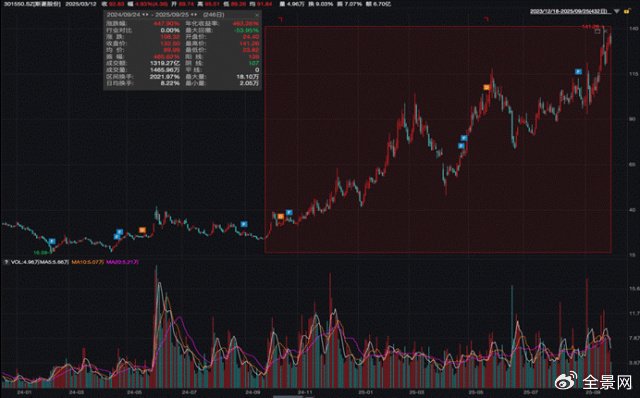Click the blue marker at the 16.69 low
The height and width of the screenshot is (398, 640).
pos(52,242)
